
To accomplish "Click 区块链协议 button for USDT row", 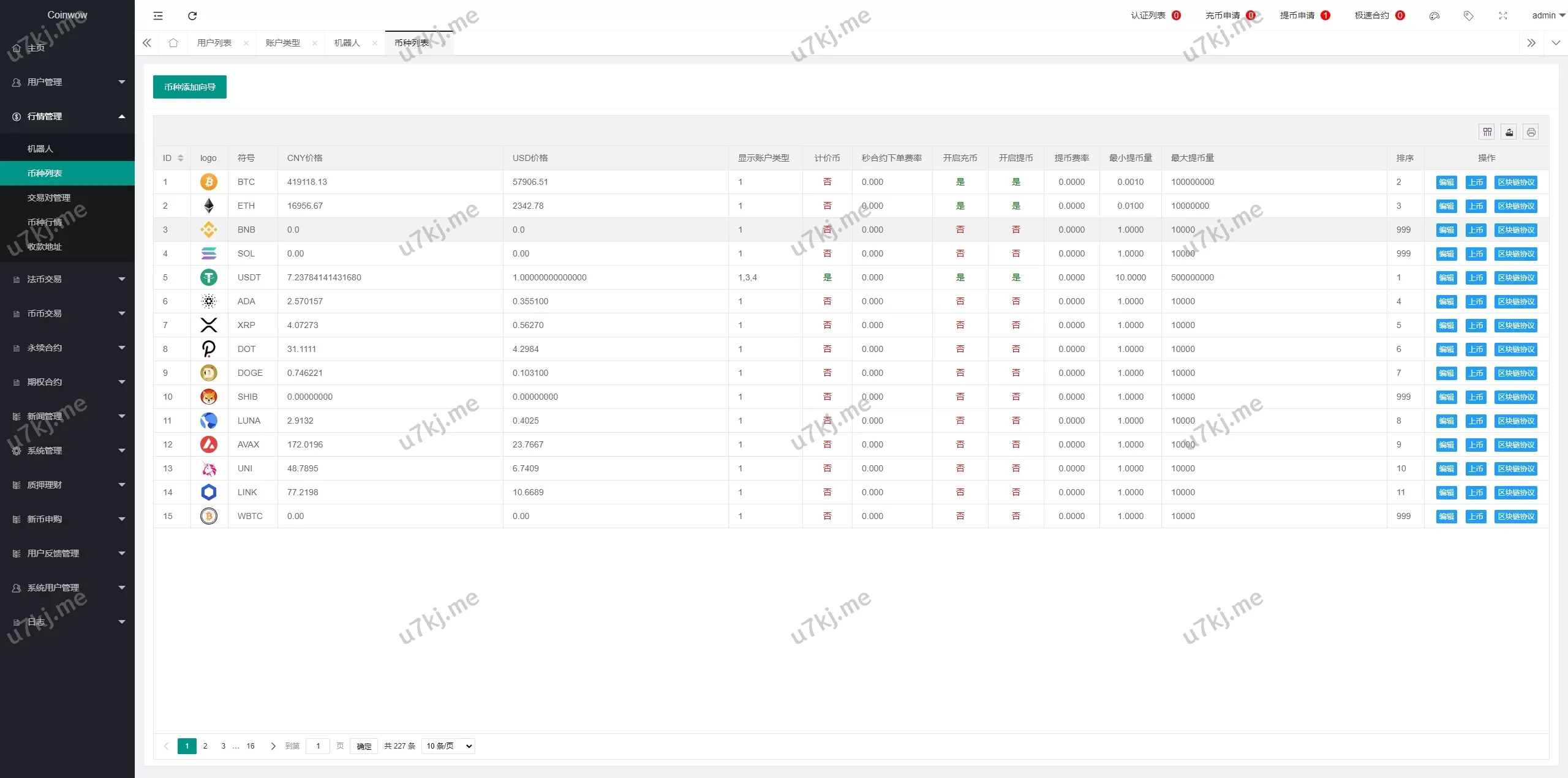I will tap(1516, 278).
